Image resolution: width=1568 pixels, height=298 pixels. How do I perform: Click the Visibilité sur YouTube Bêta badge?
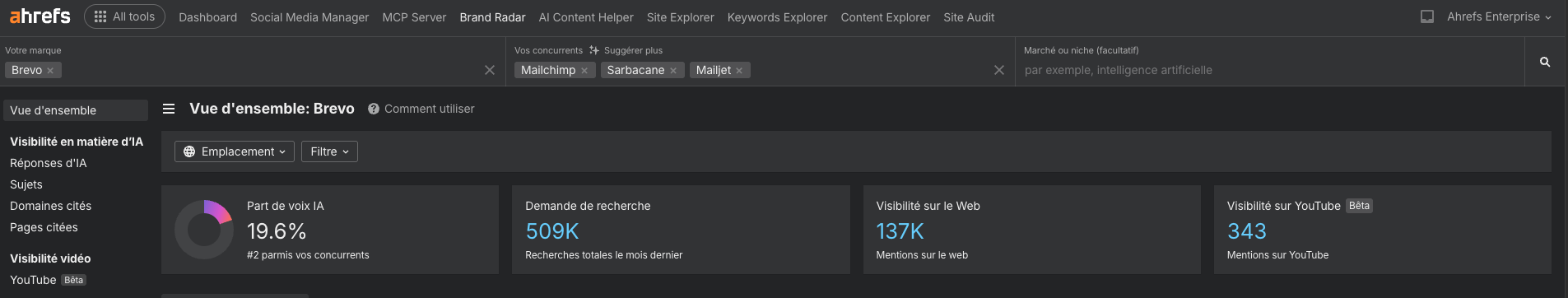click(1359, 206)
